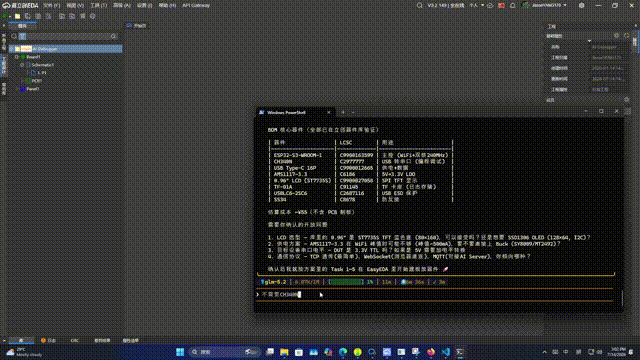Add a new PowerShell terminal tab

pos(343,113)
